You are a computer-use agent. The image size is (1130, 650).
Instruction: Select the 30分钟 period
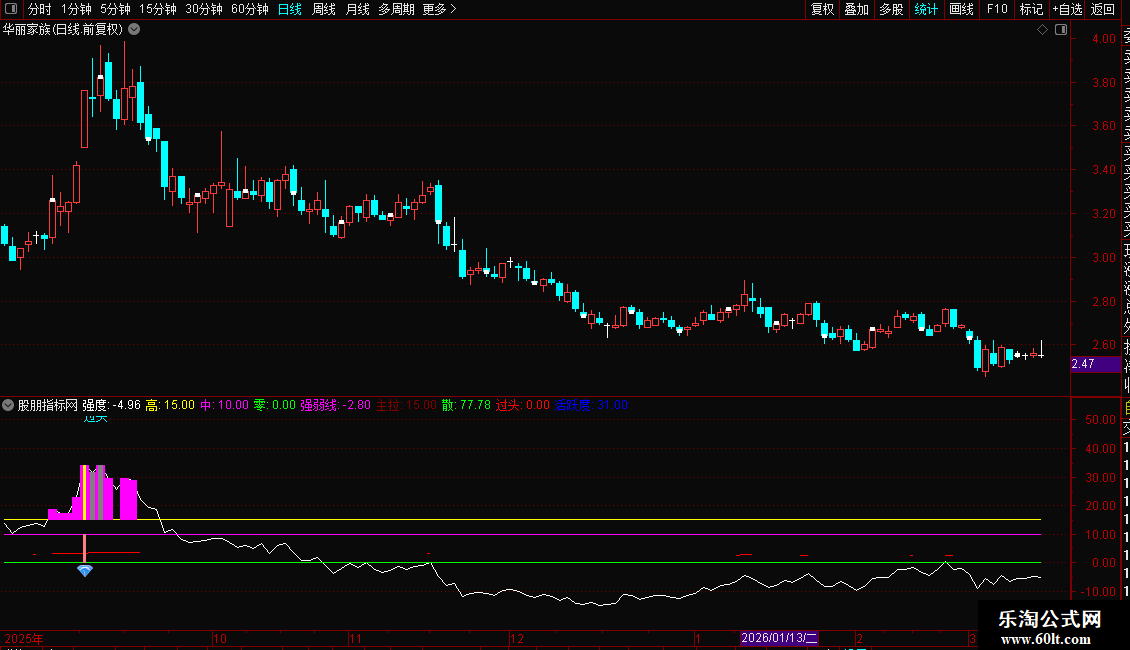click(x=204, y=9)
